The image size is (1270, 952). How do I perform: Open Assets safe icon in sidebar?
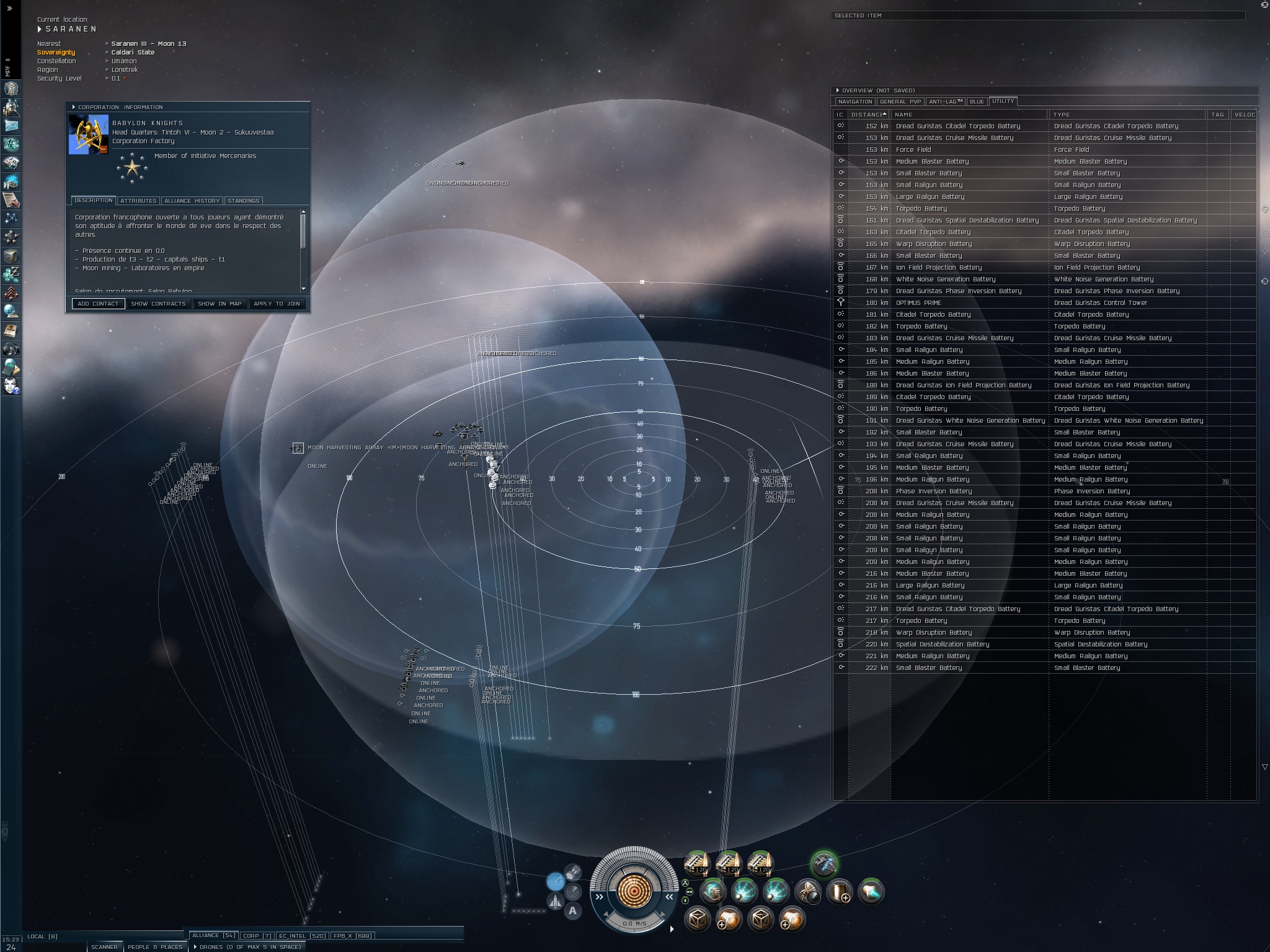(11, 255)
